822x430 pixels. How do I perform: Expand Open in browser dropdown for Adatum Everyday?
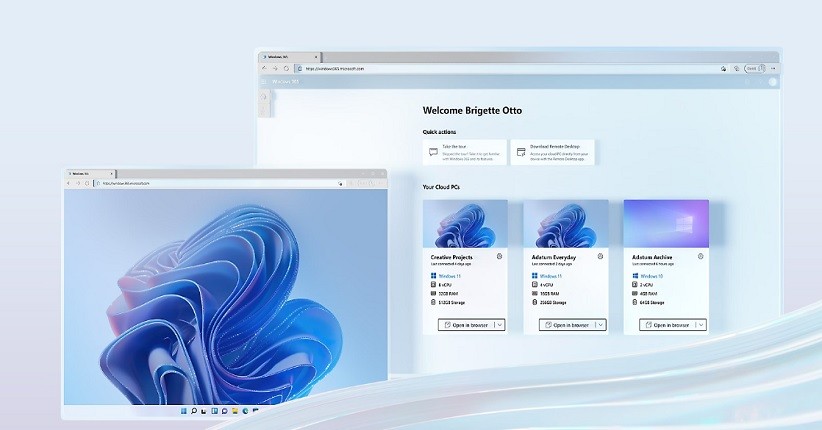(x=601, y=325)
